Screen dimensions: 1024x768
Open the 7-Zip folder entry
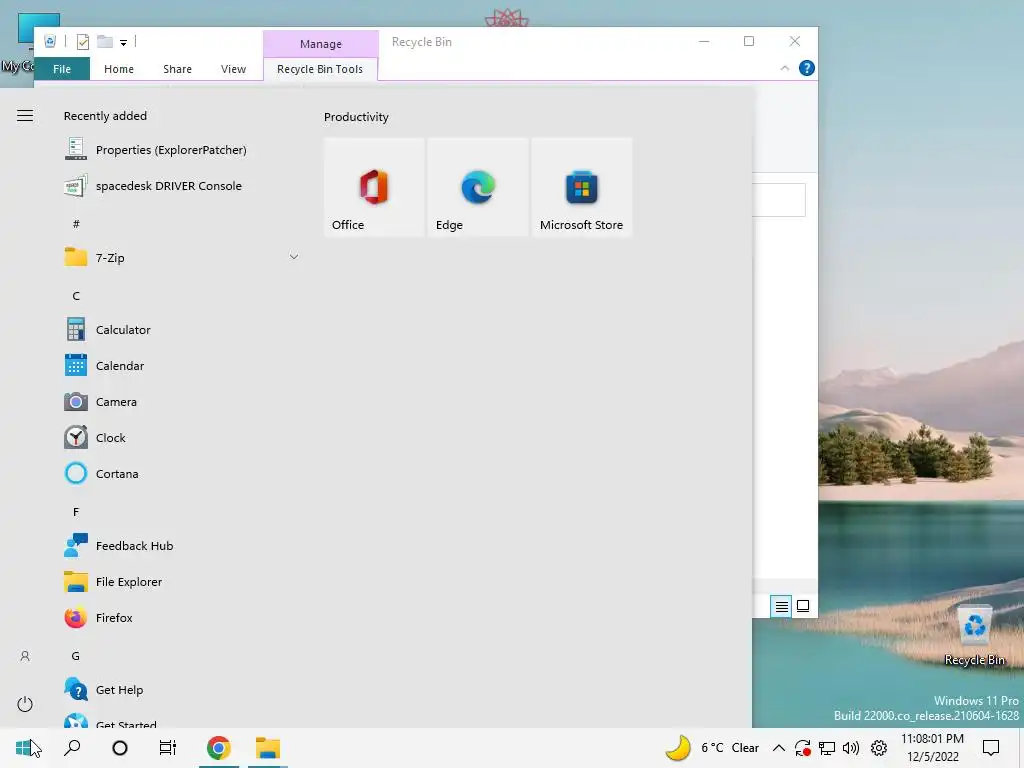click(181, 257)
